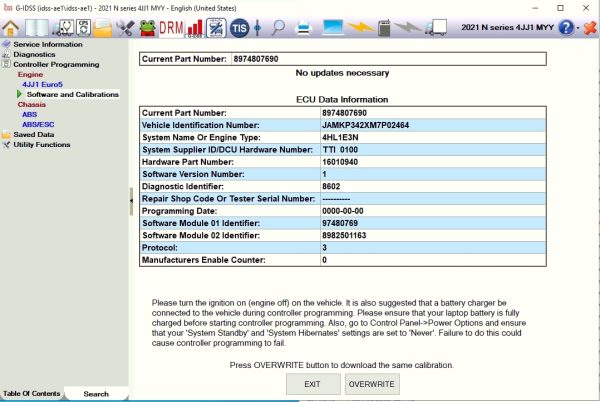The image size is (600, 402).
Task: Click the Protocol row label
Action: 160,247
